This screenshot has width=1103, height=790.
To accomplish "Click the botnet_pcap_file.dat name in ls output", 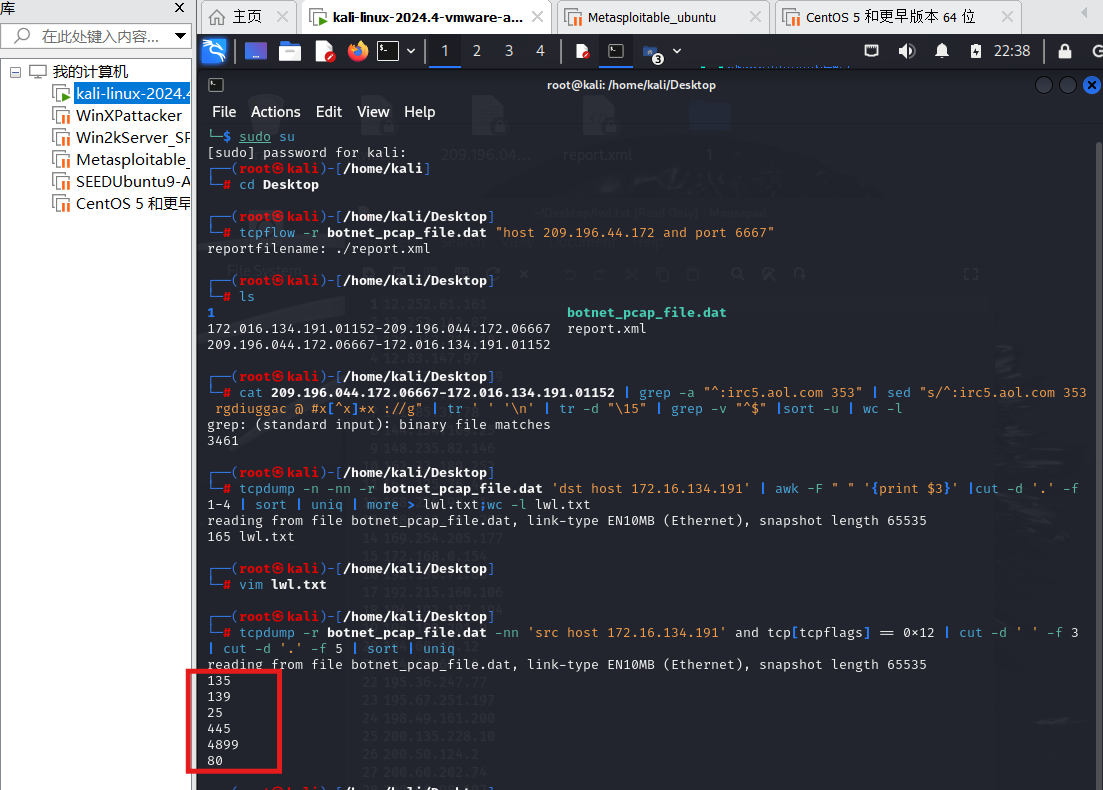I will click(646, 312).
